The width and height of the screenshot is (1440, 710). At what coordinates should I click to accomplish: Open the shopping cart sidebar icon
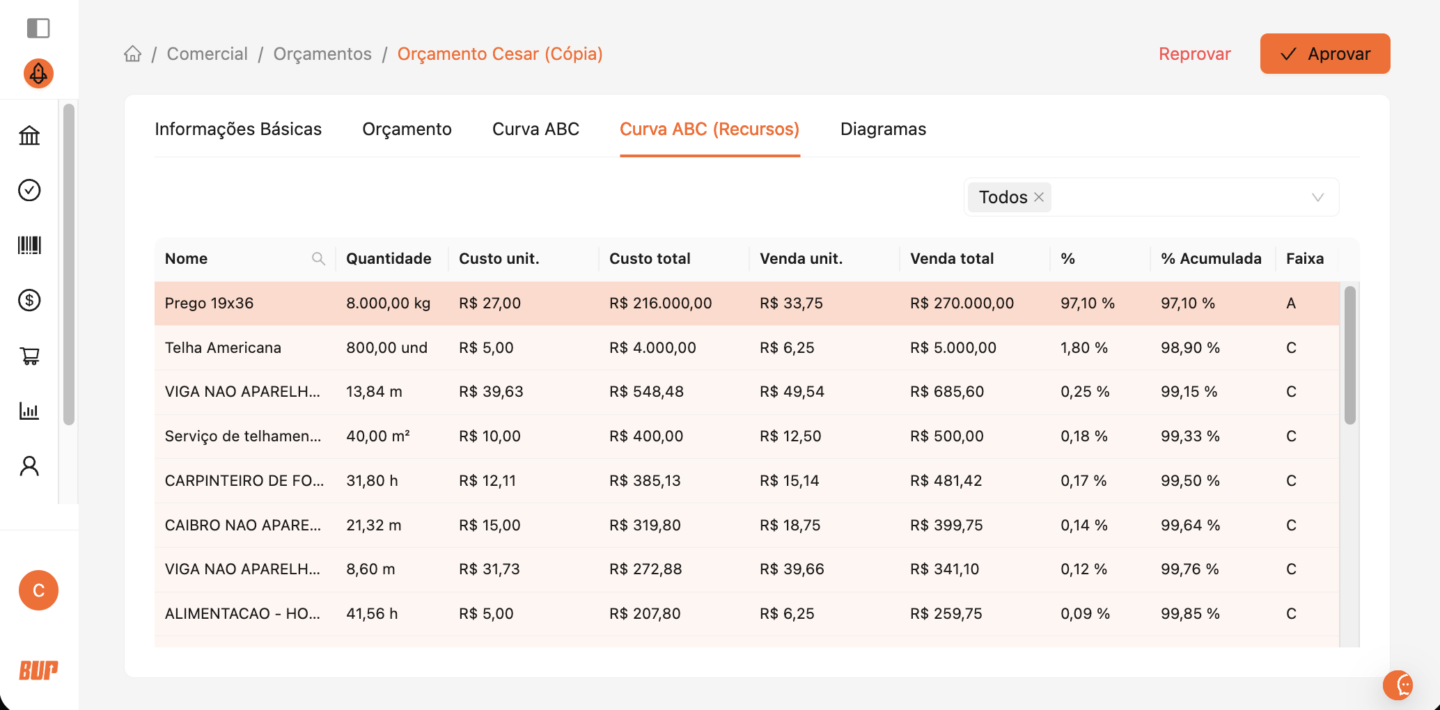[30, 355]
